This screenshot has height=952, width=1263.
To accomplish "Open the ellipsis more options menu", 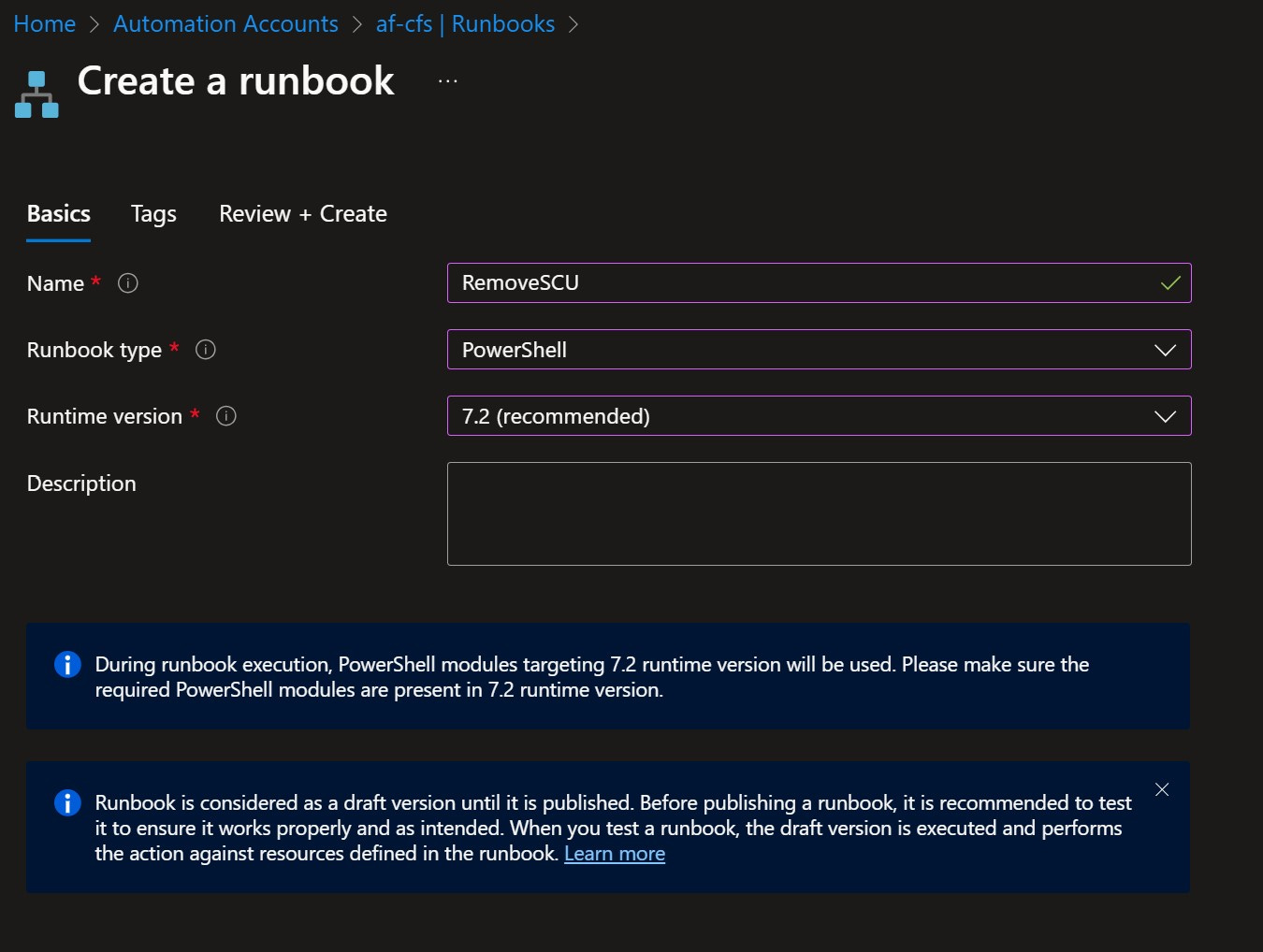I will tap(448, 81).
